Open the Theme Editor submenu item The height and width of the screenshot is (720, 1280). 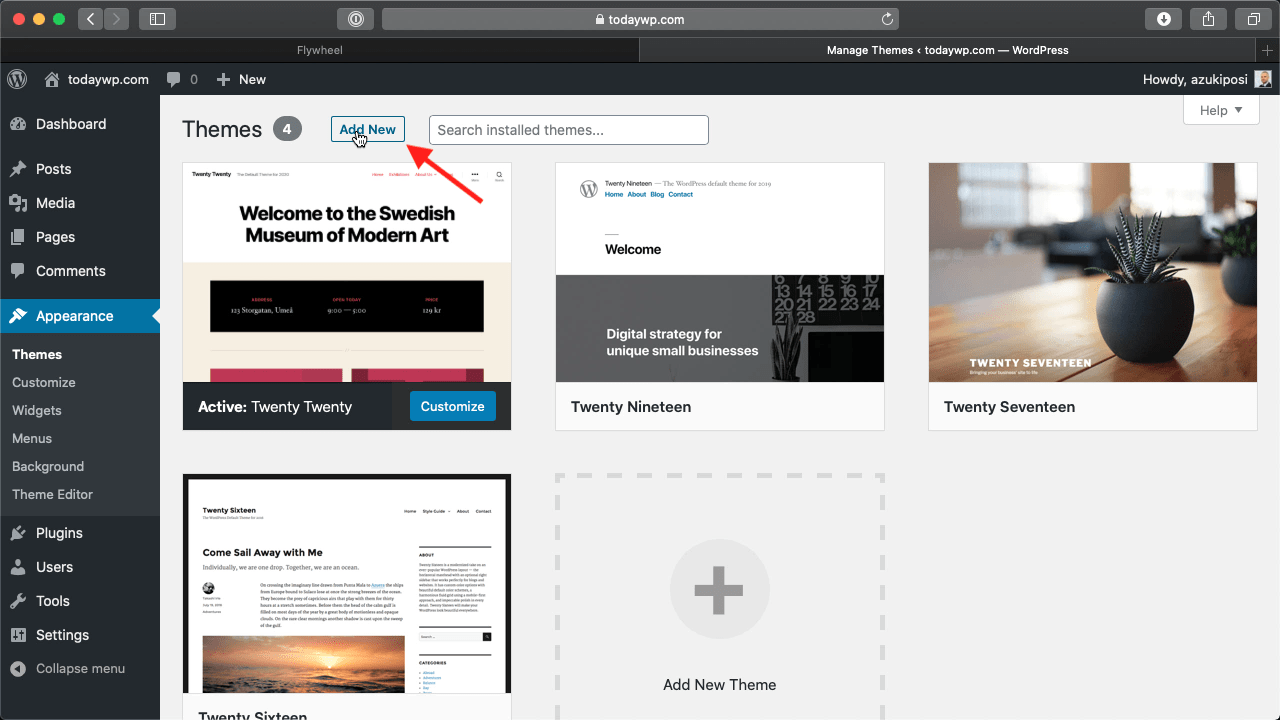click(52, 494)
